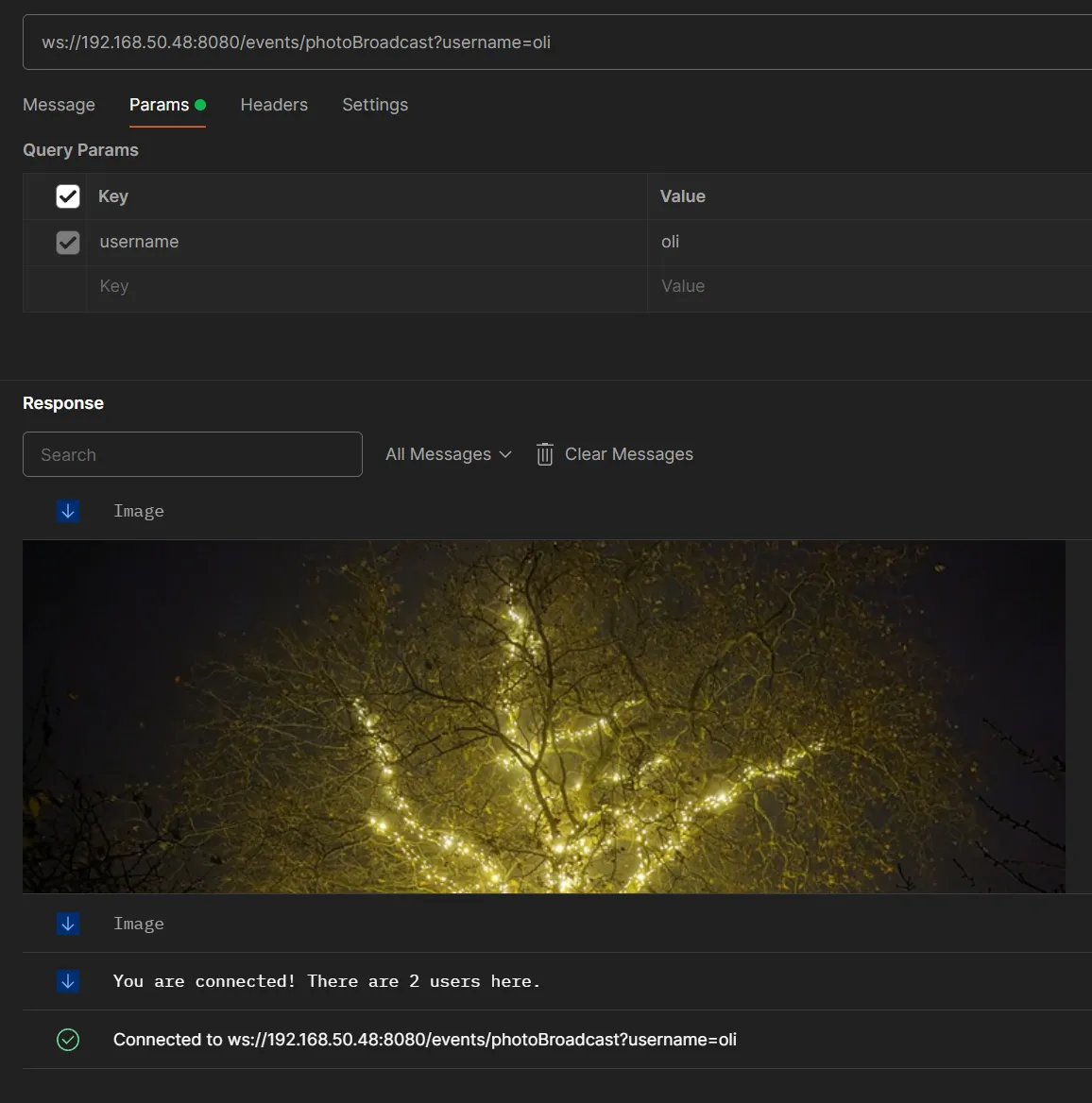Switch to the Message tab

pyautogui.click(x=60, y=105)
